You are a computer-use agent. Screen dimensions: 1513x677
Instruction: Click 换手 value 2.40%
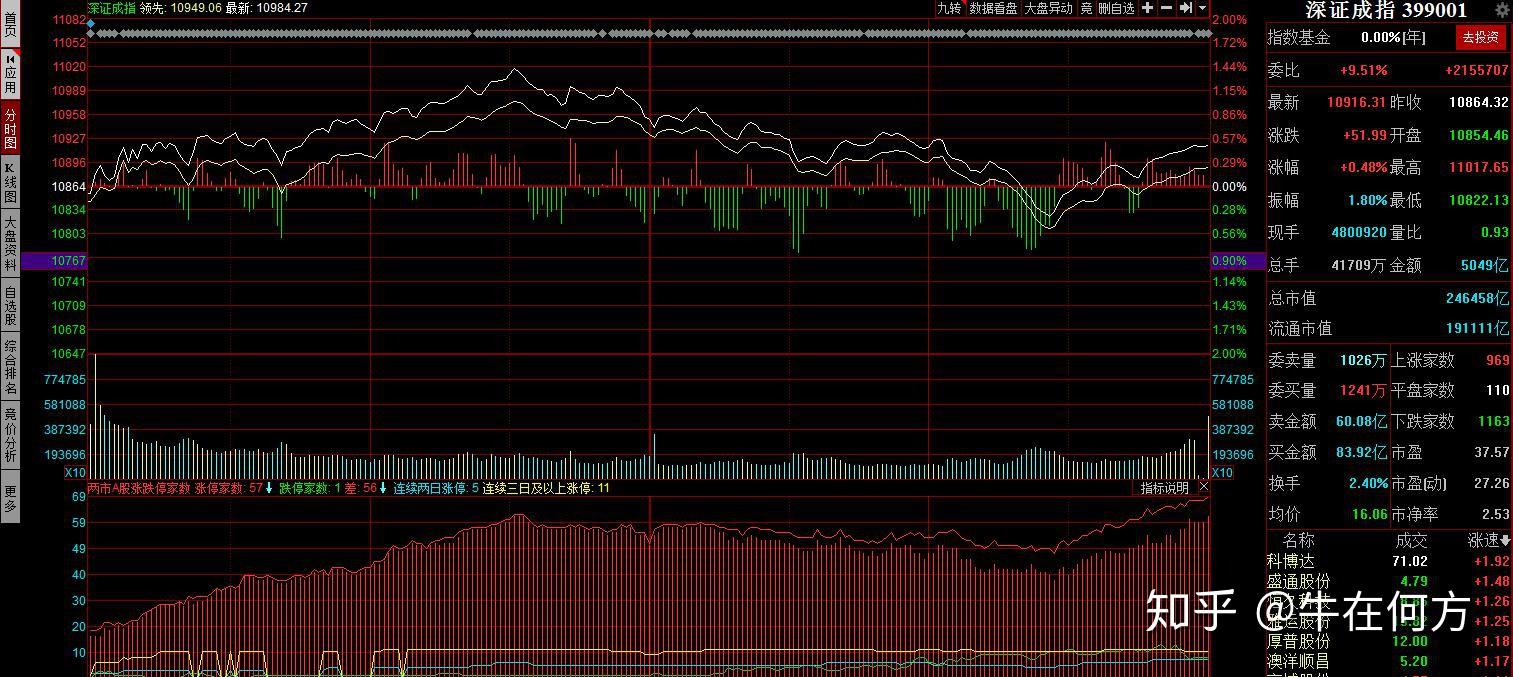[1368, 483]
